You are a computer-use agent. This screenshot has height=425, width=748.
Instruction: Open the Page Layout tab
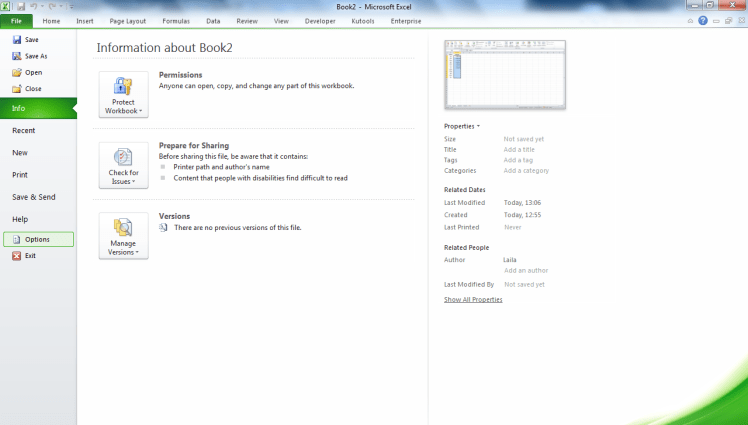coord(128,20)
